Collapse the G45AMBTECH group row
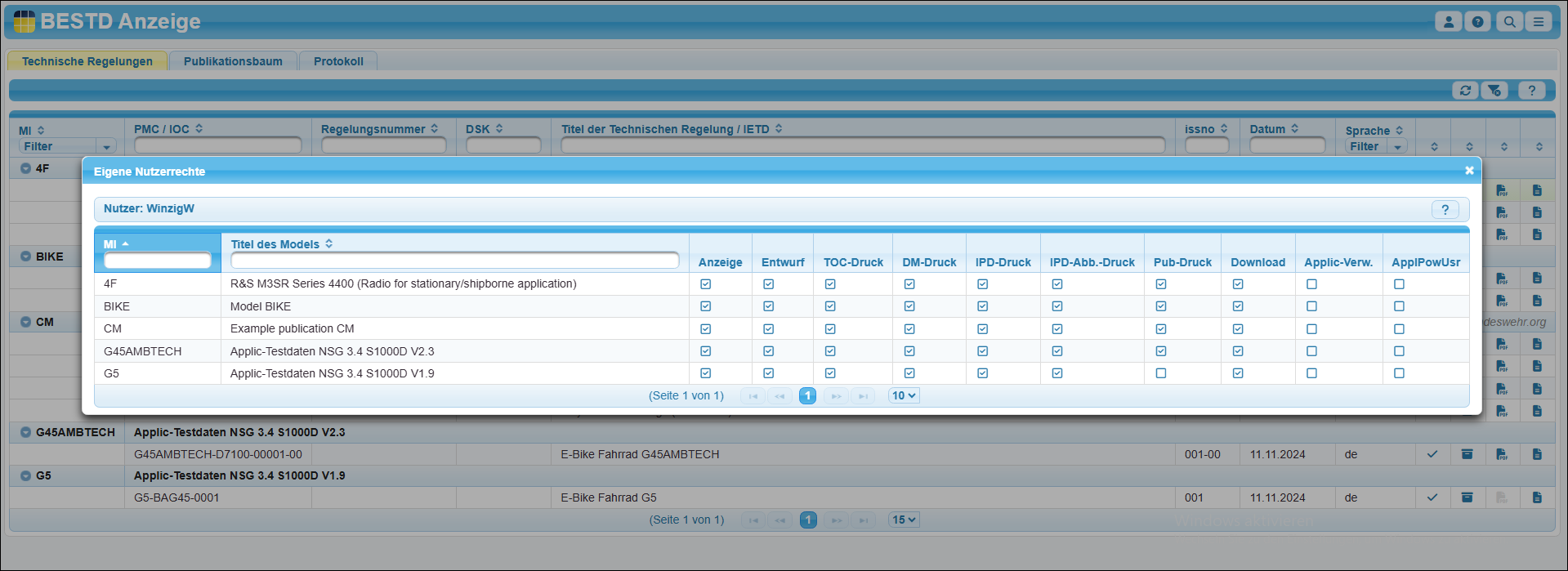Image resolution: width=1568 pixels, height=571 pixels. (x=26, y=432)
